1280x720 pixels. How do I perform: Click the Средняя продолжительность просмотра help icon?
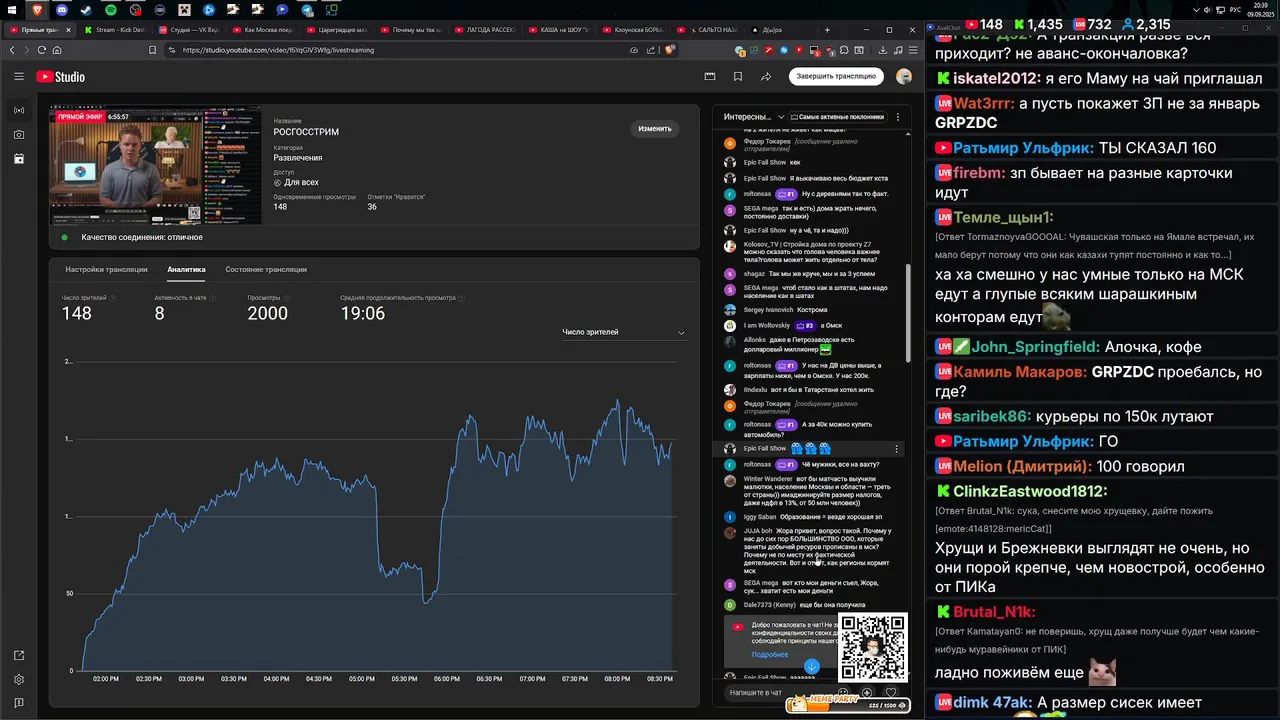(x=460, y=298)
